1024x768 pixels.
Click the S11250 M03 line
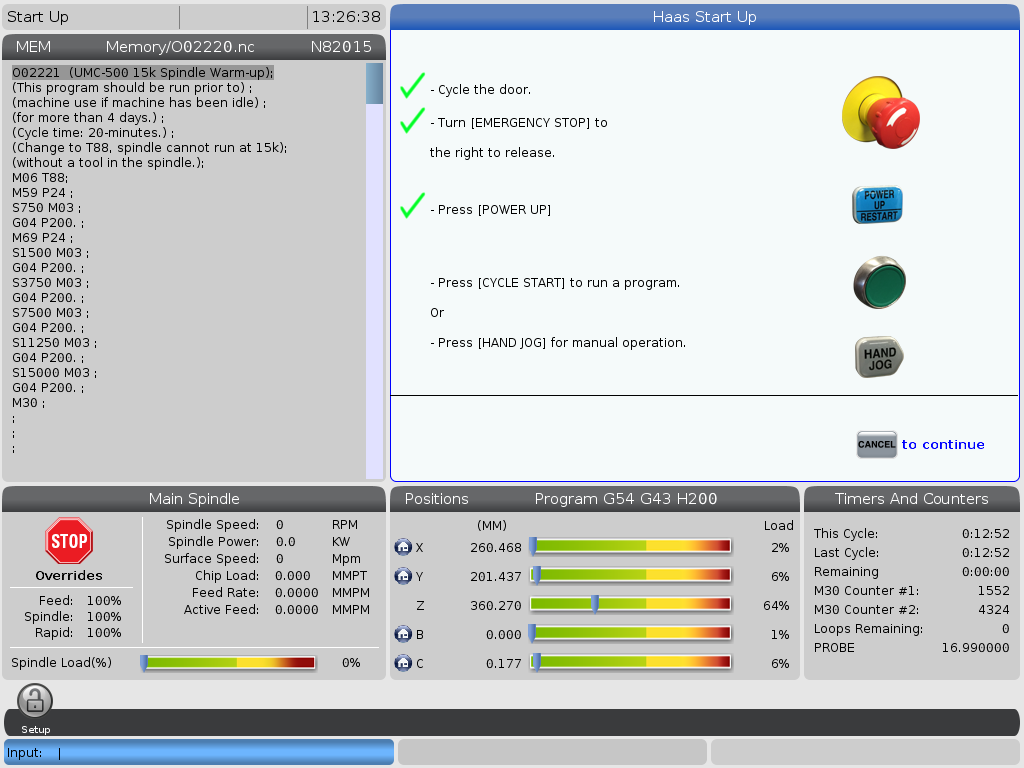(54, 343)
